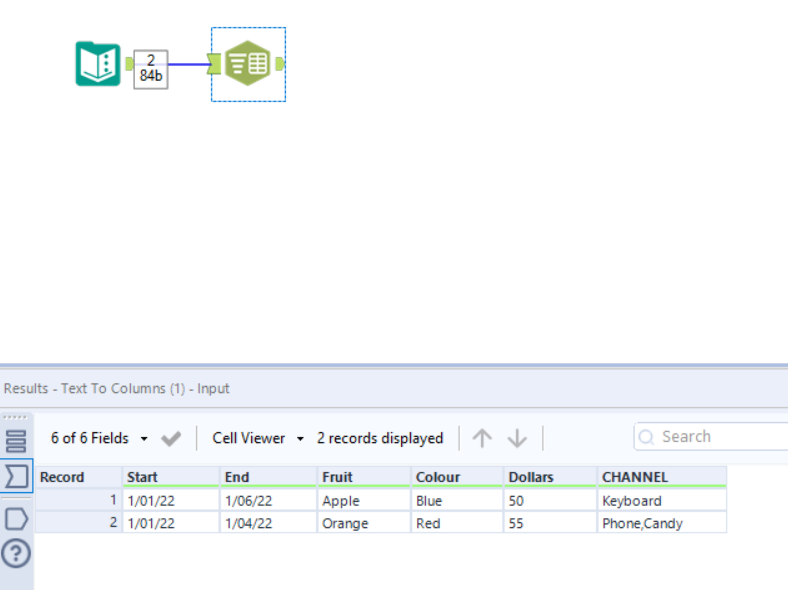Image resolution: width=788 pixels, height=590 pixels.
Task: Click the apply fields checkmark icon
Action: [x=171, y=438]
